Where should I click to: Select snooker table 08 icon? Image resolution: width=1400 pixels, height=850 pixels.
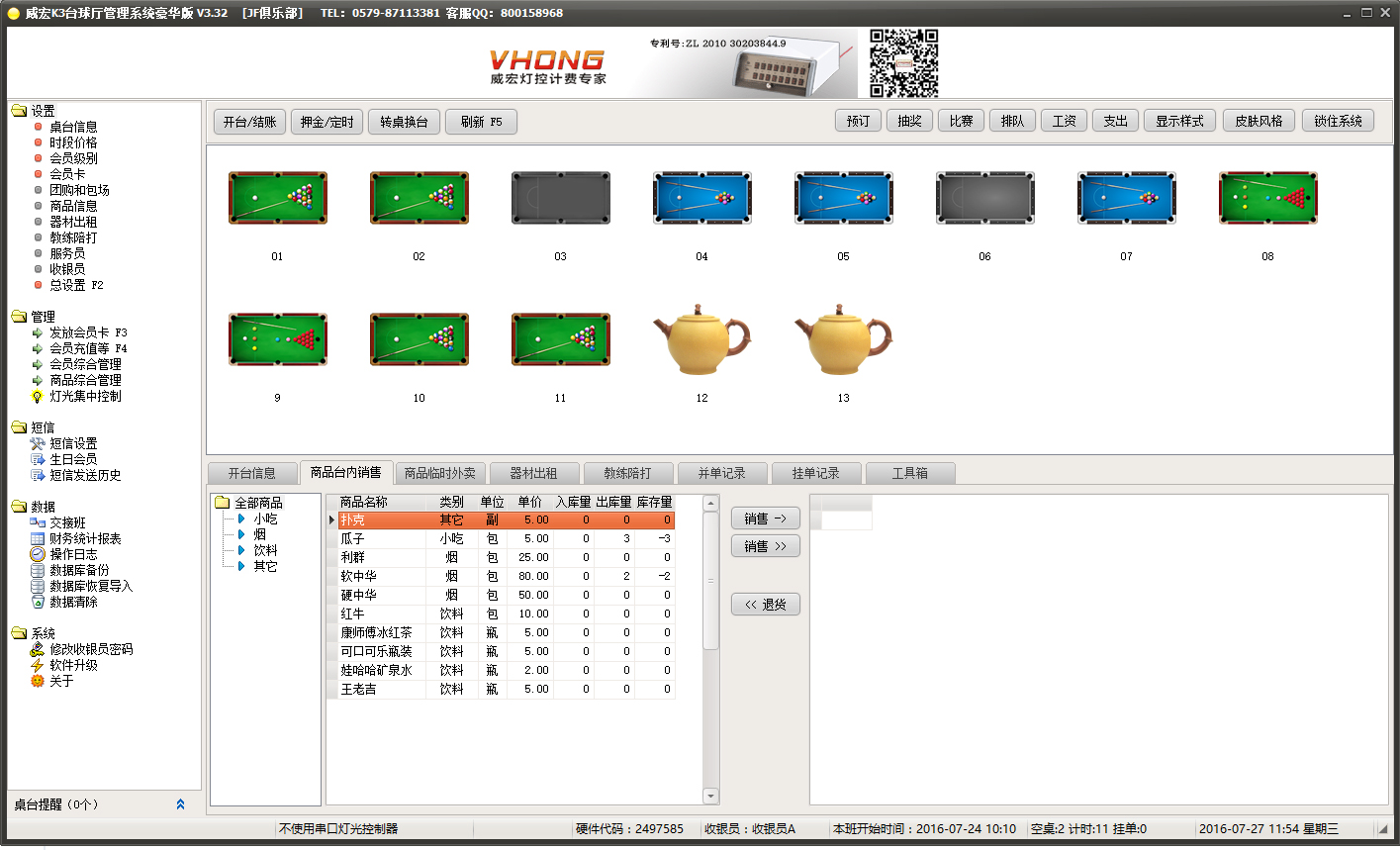tap(1267, 198)
